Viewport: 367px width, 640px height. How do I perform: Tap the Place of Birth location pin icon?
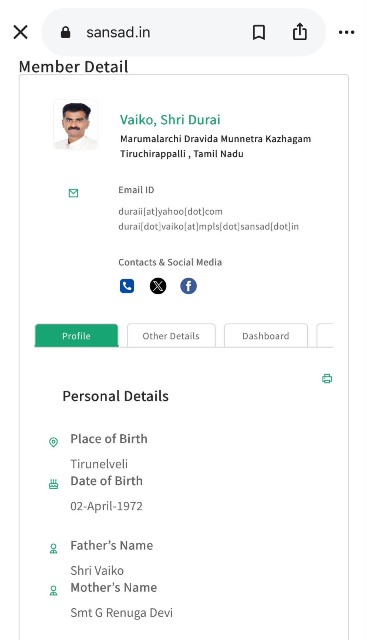click(x=53, y=442)
